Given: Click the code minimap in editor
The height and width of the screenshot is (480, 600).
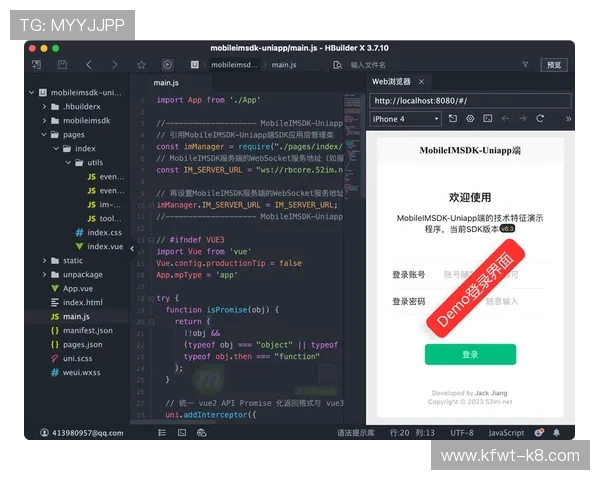Looking at the screenshot, I should coord(352,145).
